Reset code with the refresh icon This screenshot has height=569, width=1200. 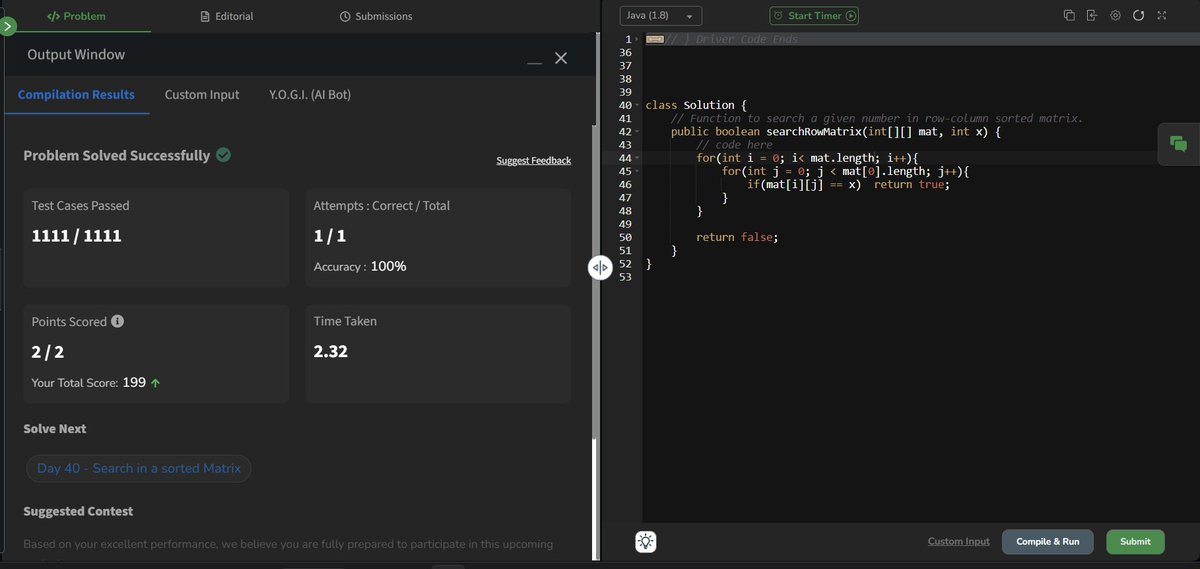[x=1138, y=16]
